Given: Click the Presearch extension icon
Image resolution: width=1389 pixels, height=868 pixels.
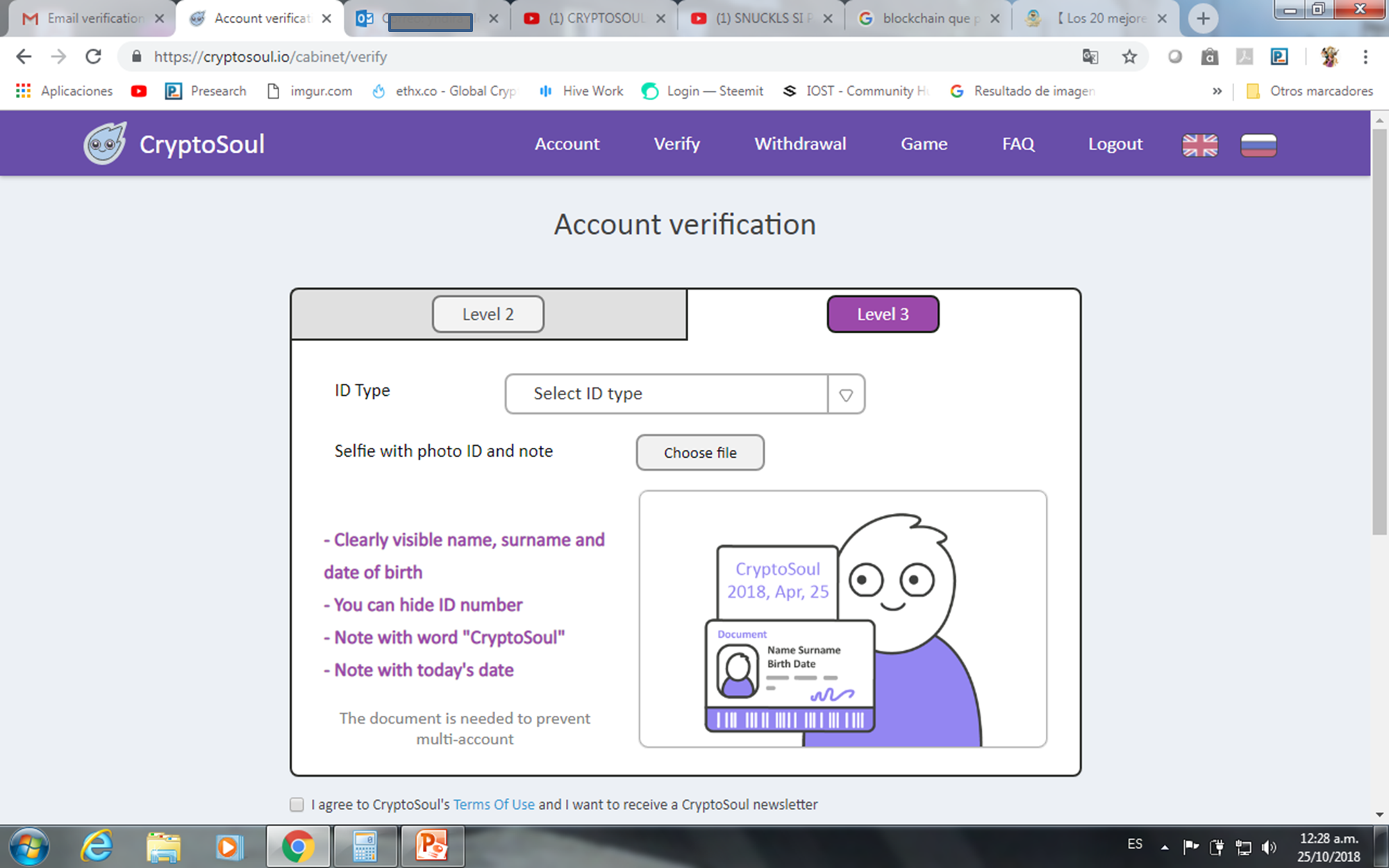Looking at the screenshot, I should coord(1279,57).
